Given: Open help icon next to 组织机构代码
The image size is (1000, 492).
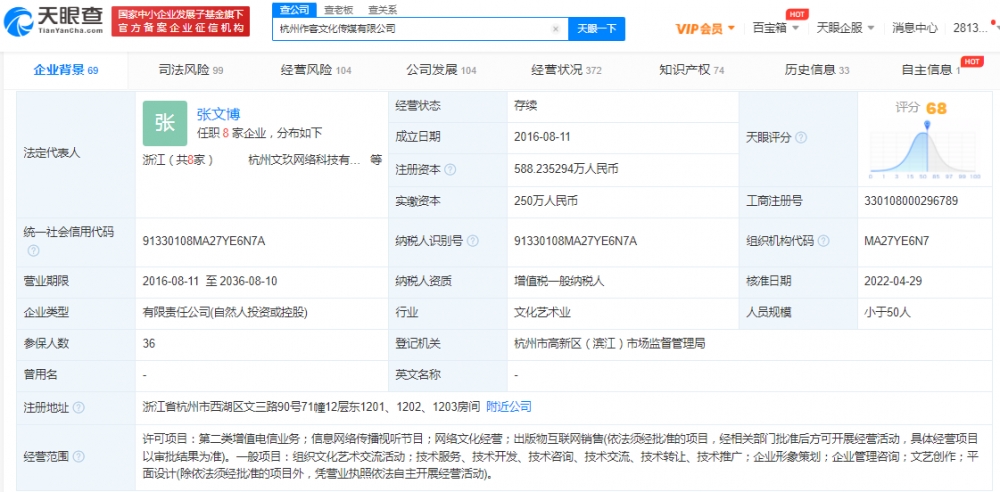Looking at the screenshot, I should 823,241.
